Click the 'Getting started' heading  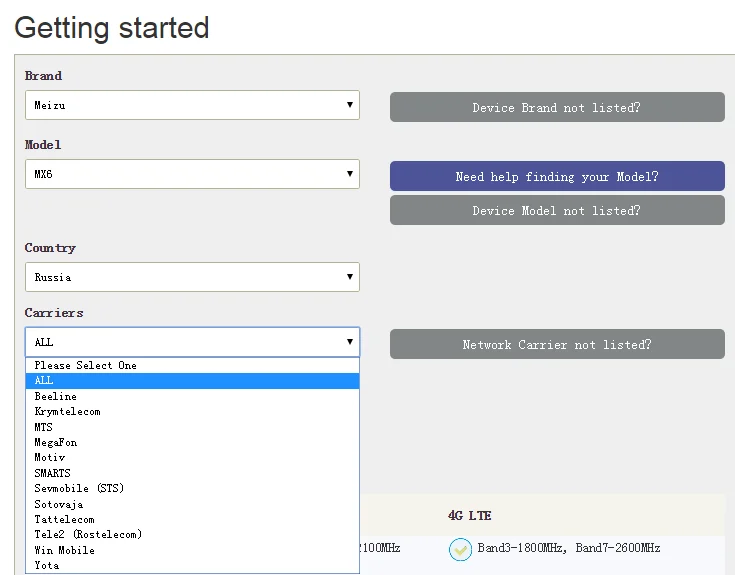pos(112,28)
